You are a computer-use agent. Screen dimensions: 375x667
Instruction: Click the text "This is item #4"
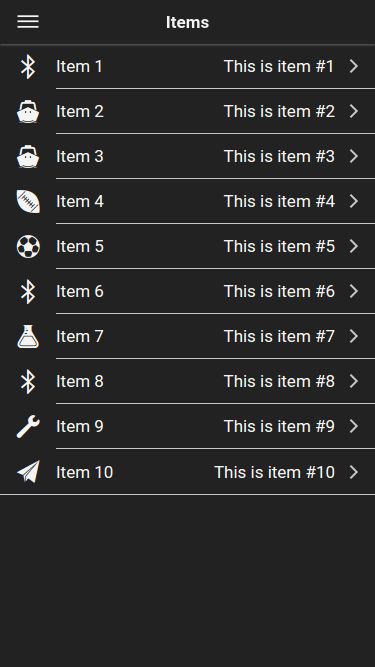coord(279,202)
